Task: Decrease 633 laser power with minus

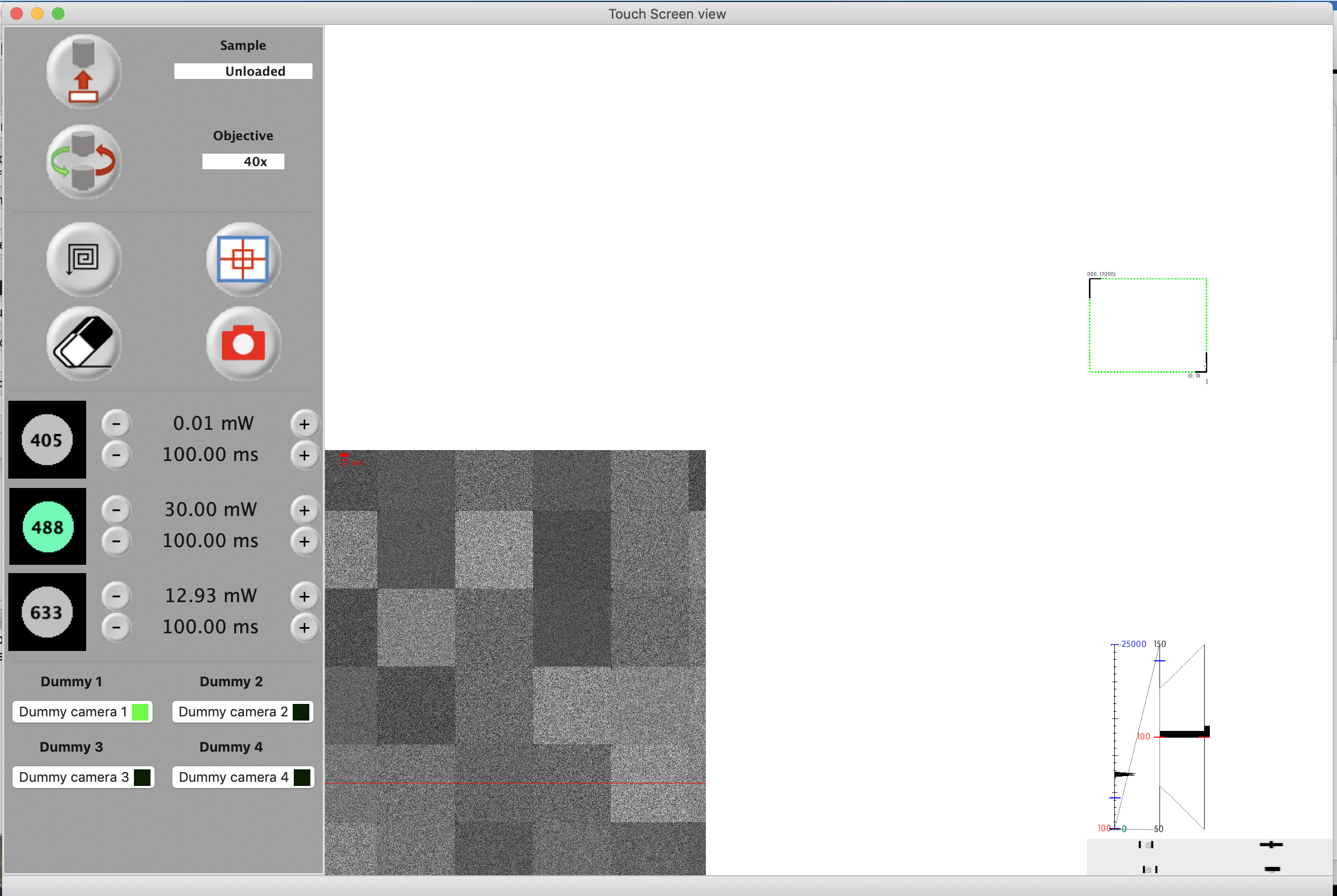Action: [x=116, y=596]
